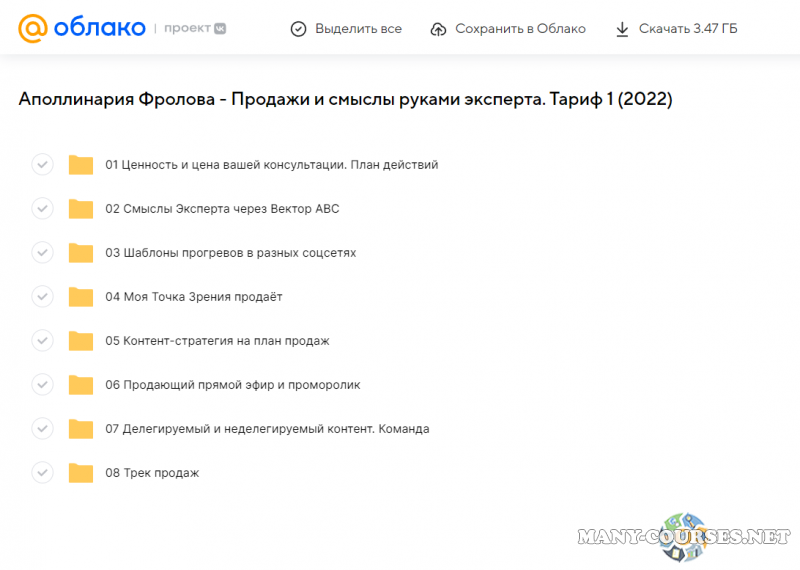Download all with Скачать 3.47 ГБ
800x570 pixels.
pos(687,29)
